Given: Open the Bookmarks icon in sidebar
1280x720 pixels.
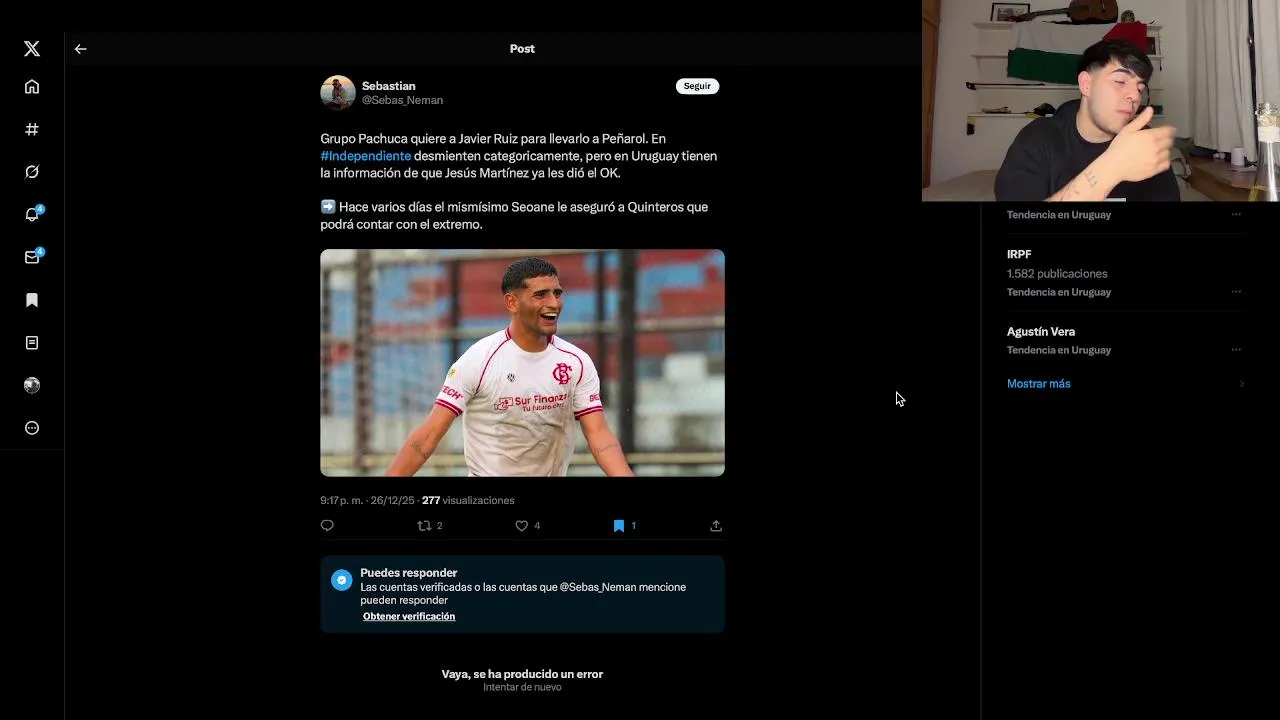Looking at the screenshot, I should (32, 300).
